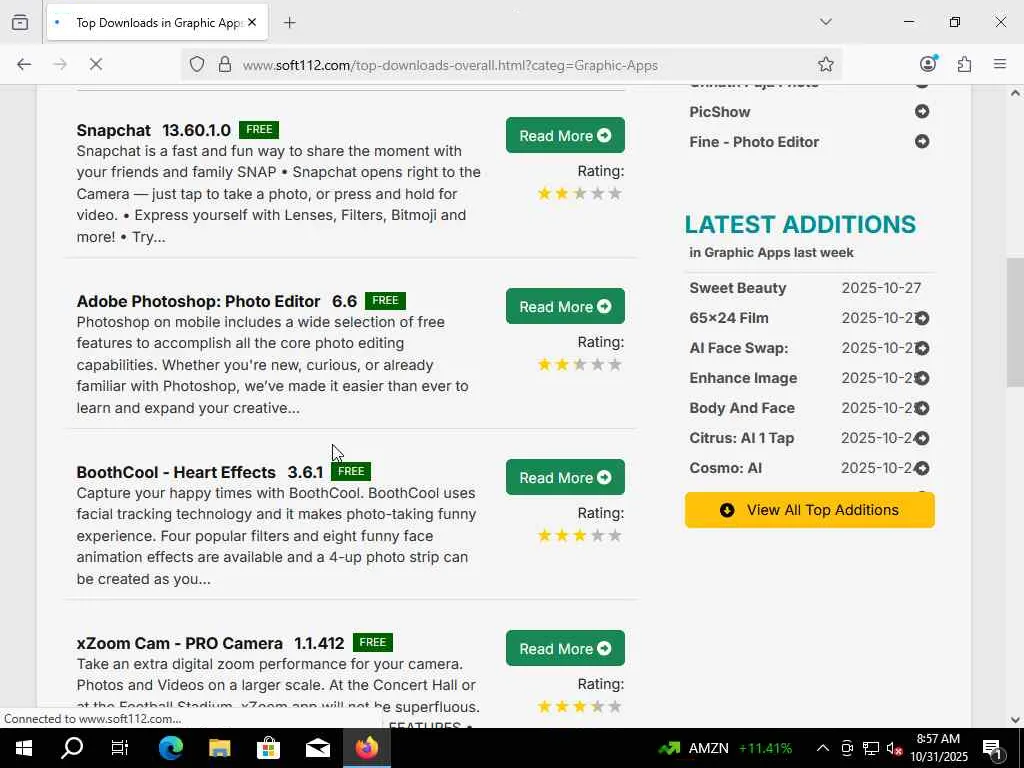Show hidden system tray icons

(x=823, y=748)
